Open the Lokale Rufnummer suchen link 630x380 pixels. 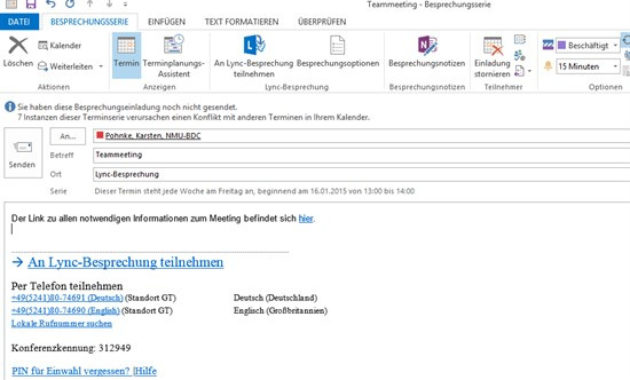61,324
